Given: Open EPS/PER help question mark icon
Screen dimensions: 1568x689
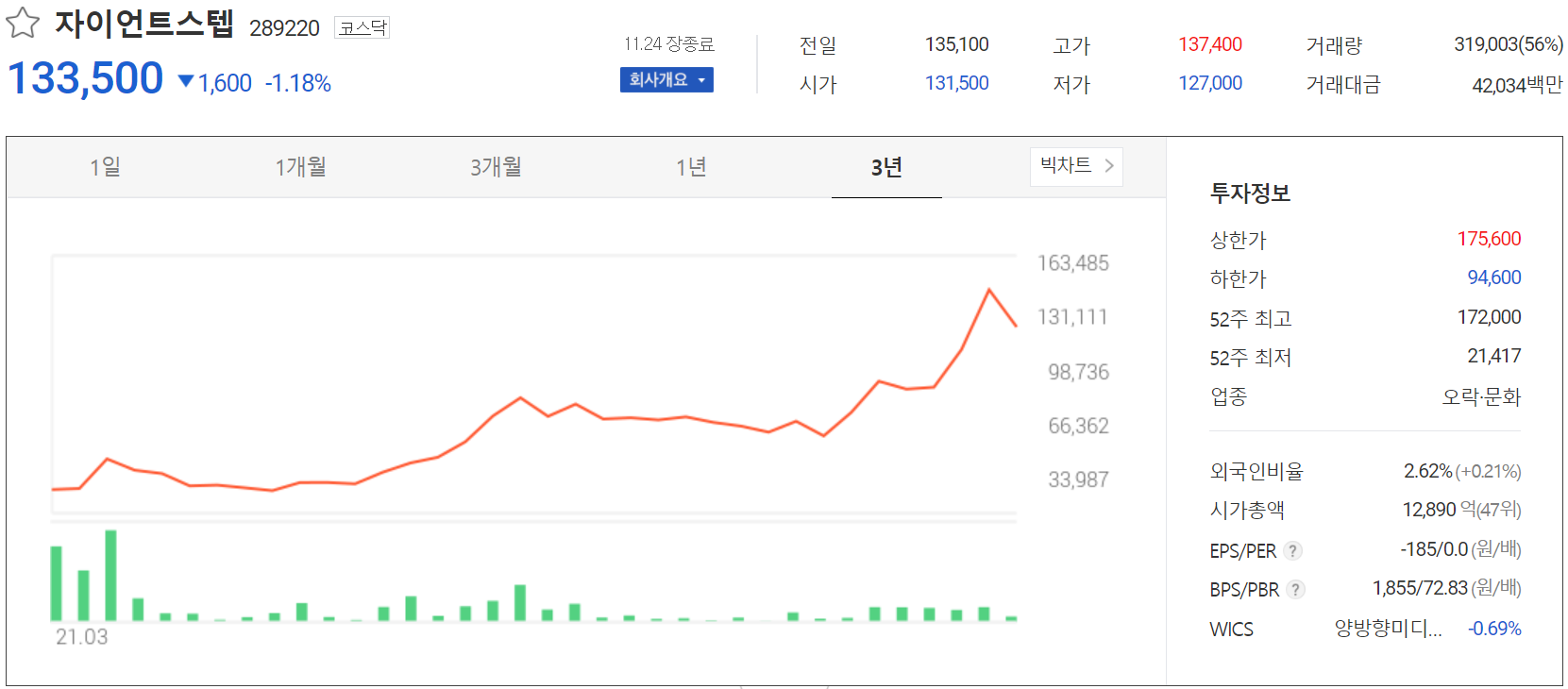Looking at the screenshot, I should tap(1293, 550).
